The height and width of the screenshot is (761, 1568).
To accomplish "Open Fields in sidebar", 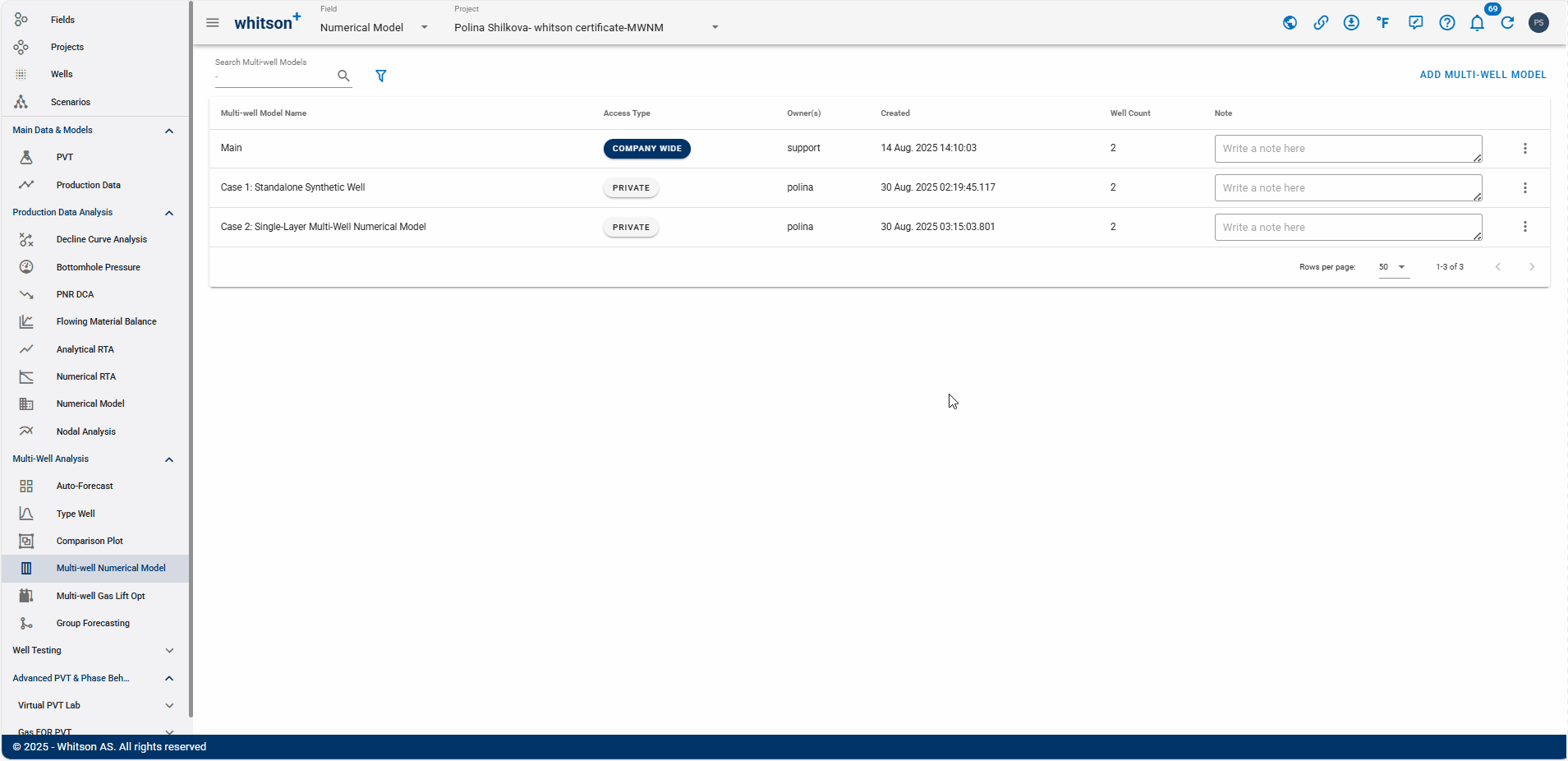I will coord(62,20).
